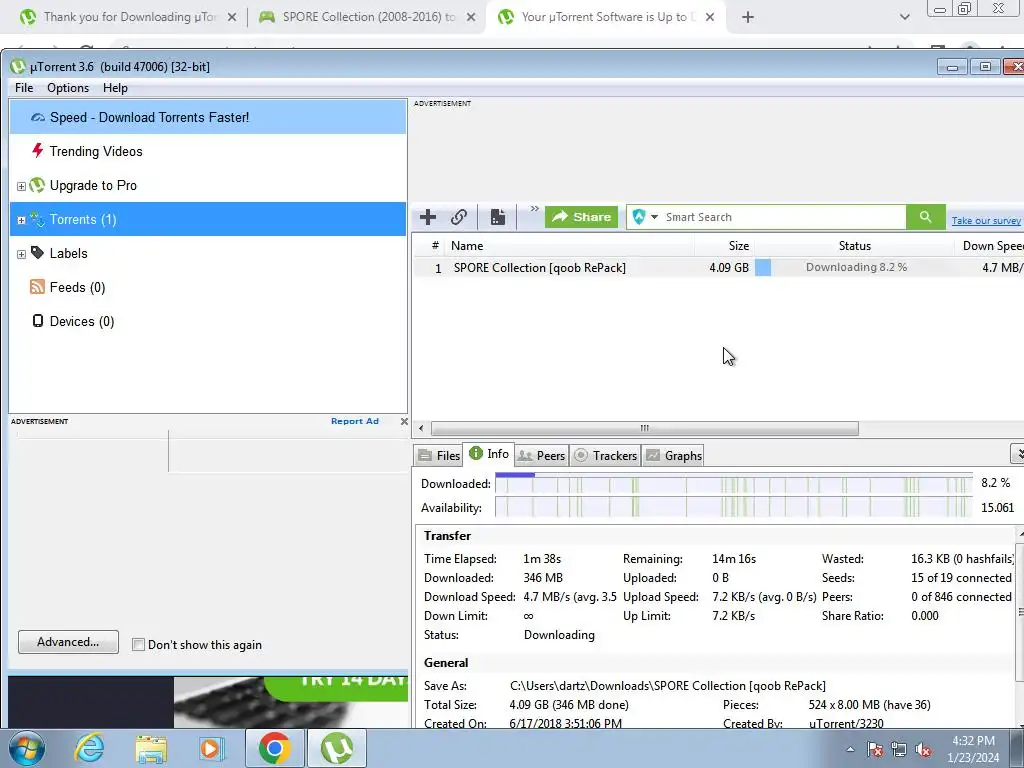
Task: Open the File menu
Action: click(24, 88)
